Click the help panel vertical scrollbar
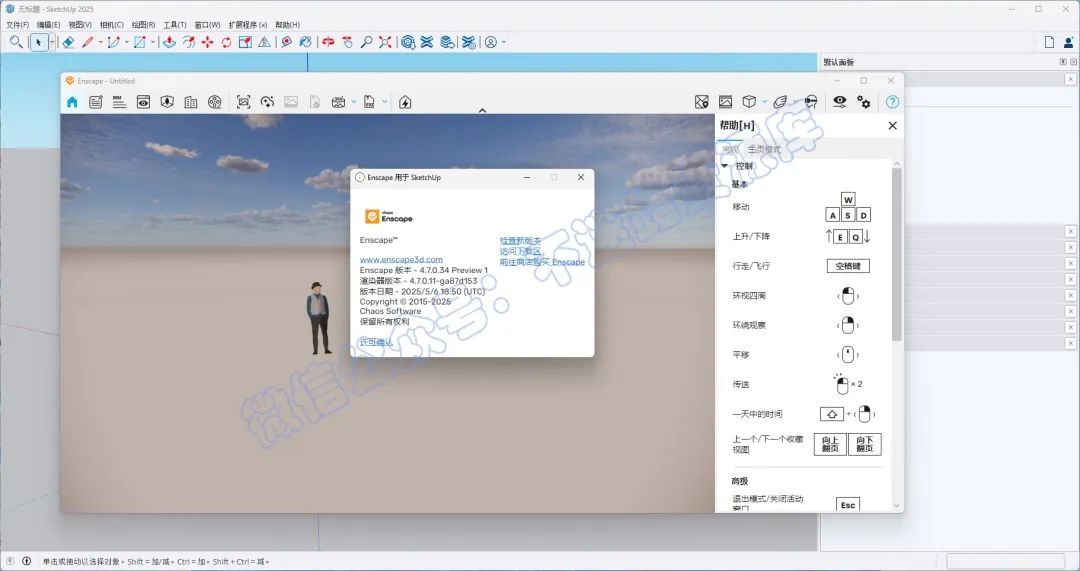The width and height of the screenshot is (1080, 571). 896,253
